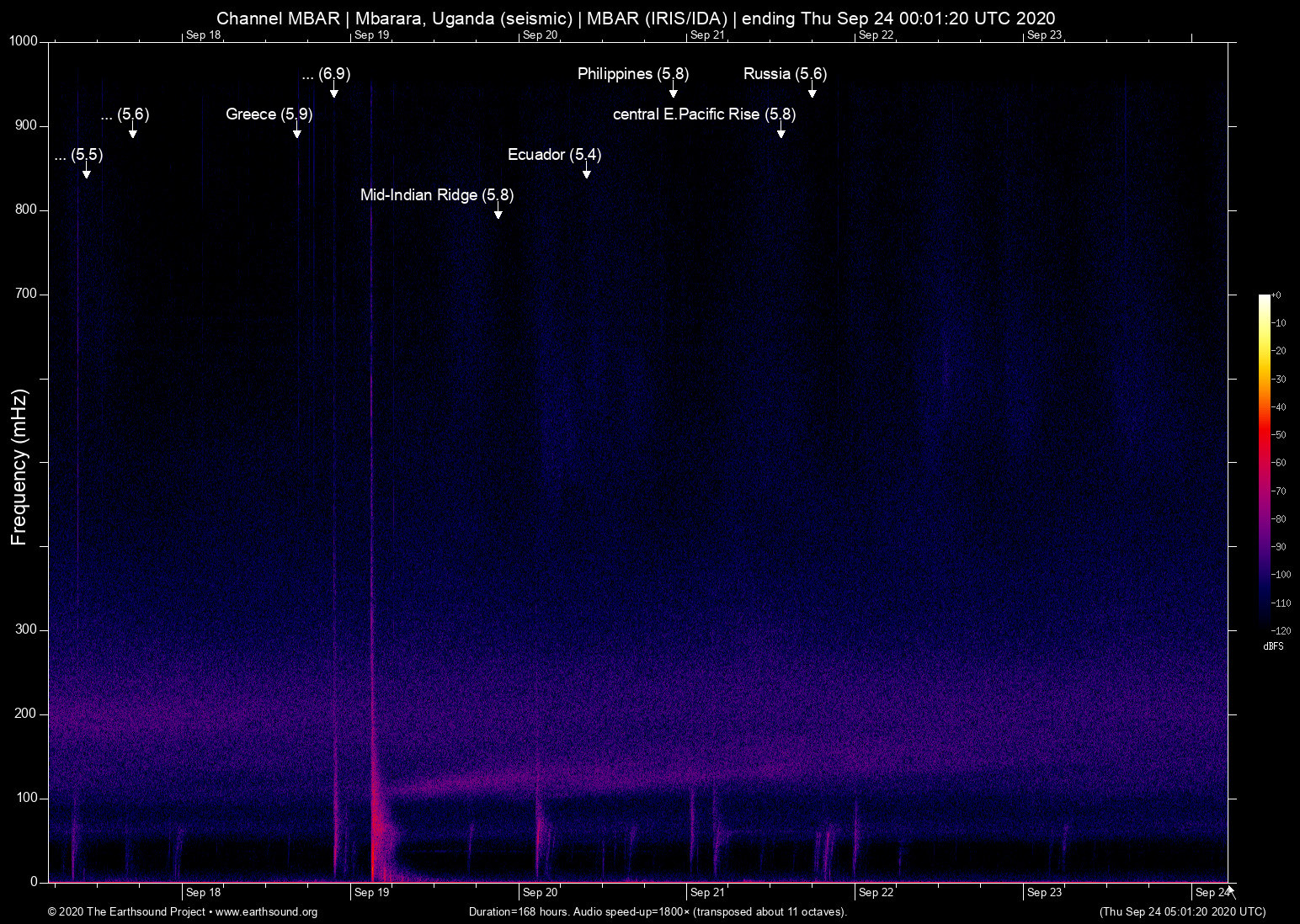Select the '300' frequency axis label

click(28, 629)
